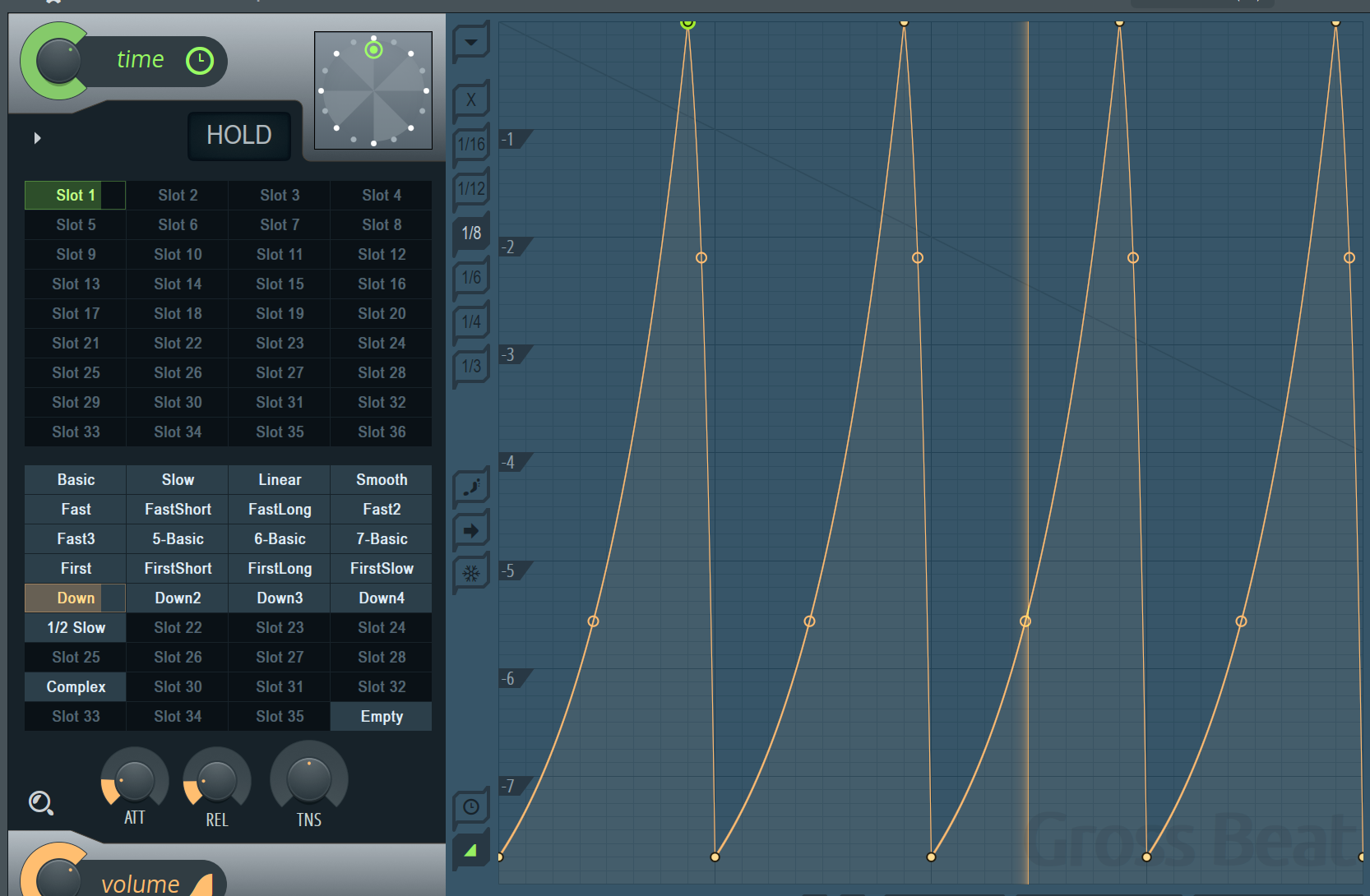Set snap to 1/16 step

point(471,145)
